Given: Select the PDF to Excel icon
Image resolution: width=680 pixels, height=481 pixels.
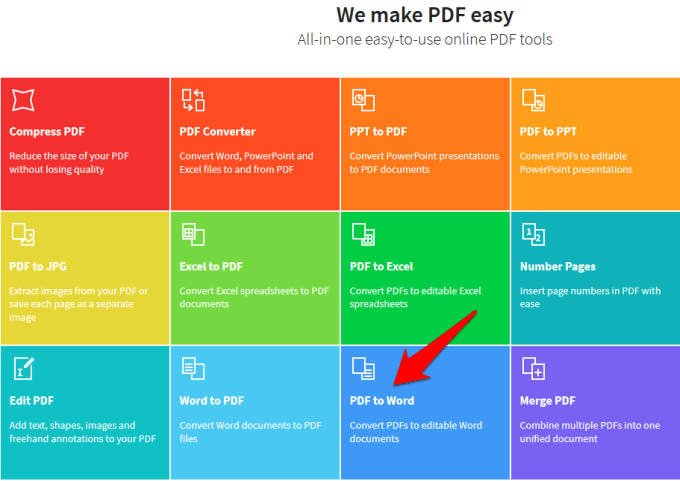Looking at the screenshot, I should point(363,235).
